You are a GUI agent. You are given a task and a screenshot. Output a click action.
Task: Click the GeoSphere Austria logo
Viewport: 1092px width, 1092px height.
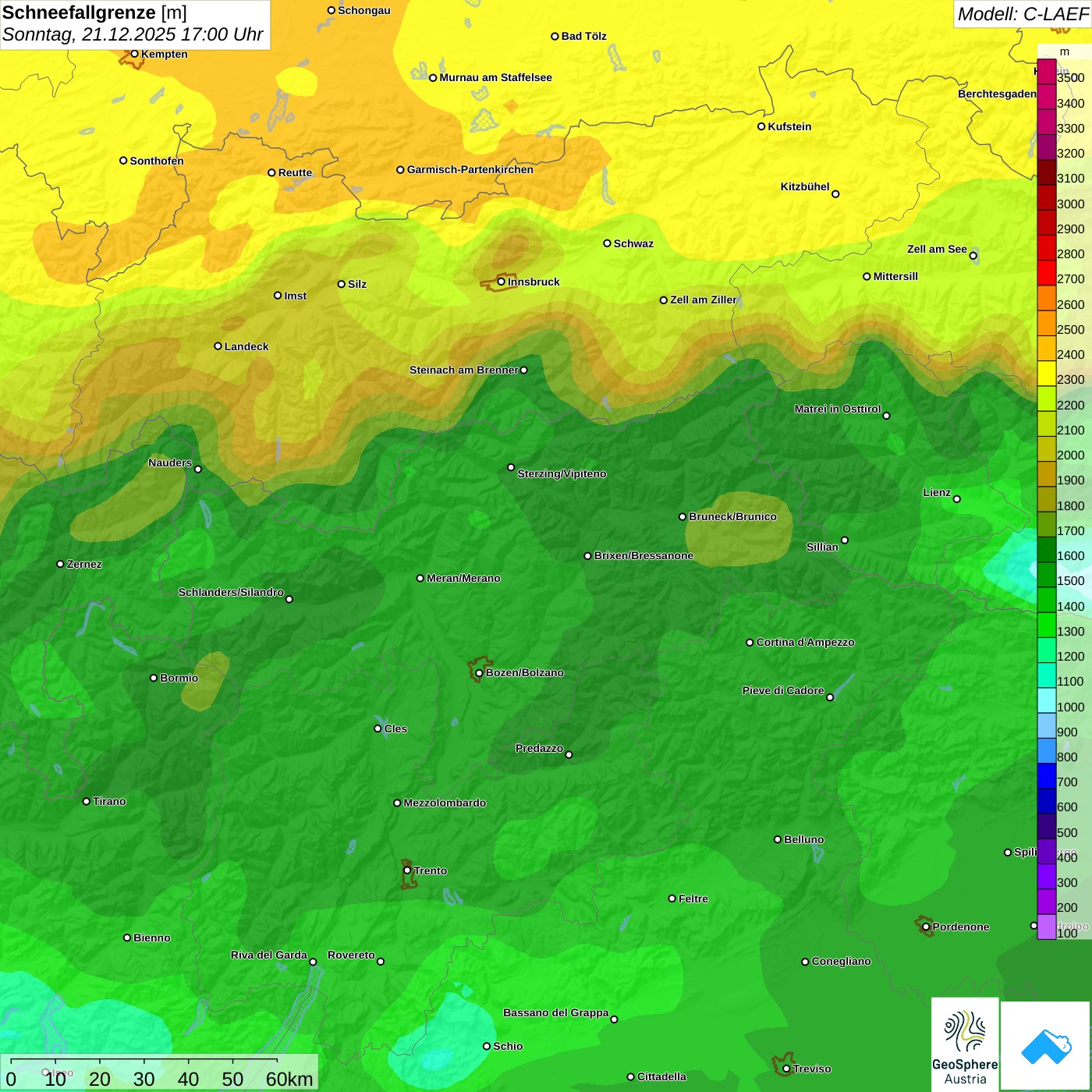tap(965, 1044)
